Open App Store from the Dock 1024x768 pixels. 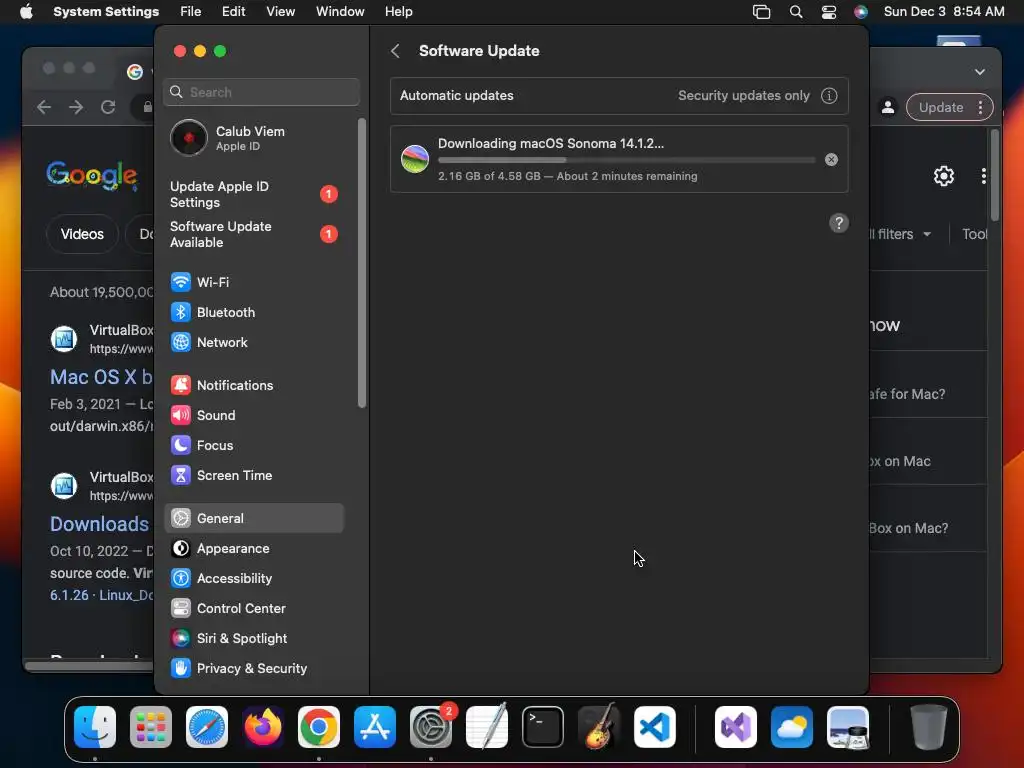375,727
